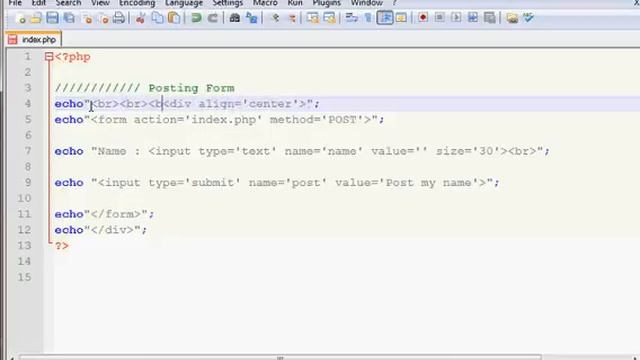Image resolution: width=640 pixels, height=360 pixels.
Task: Toggle word wrap from the toolbar
Action: coord(351,18)
